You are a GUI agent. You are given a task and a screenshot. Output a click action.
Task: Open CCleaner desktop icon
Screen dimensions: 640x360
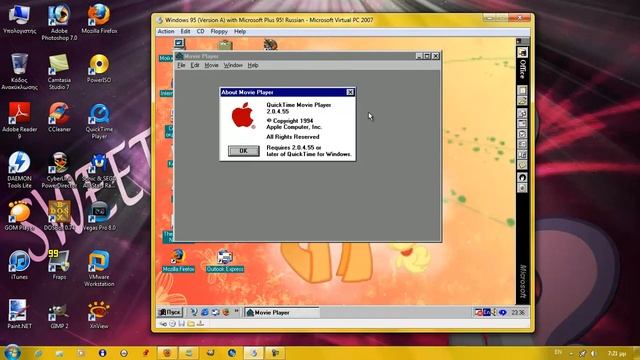[59, 117]
